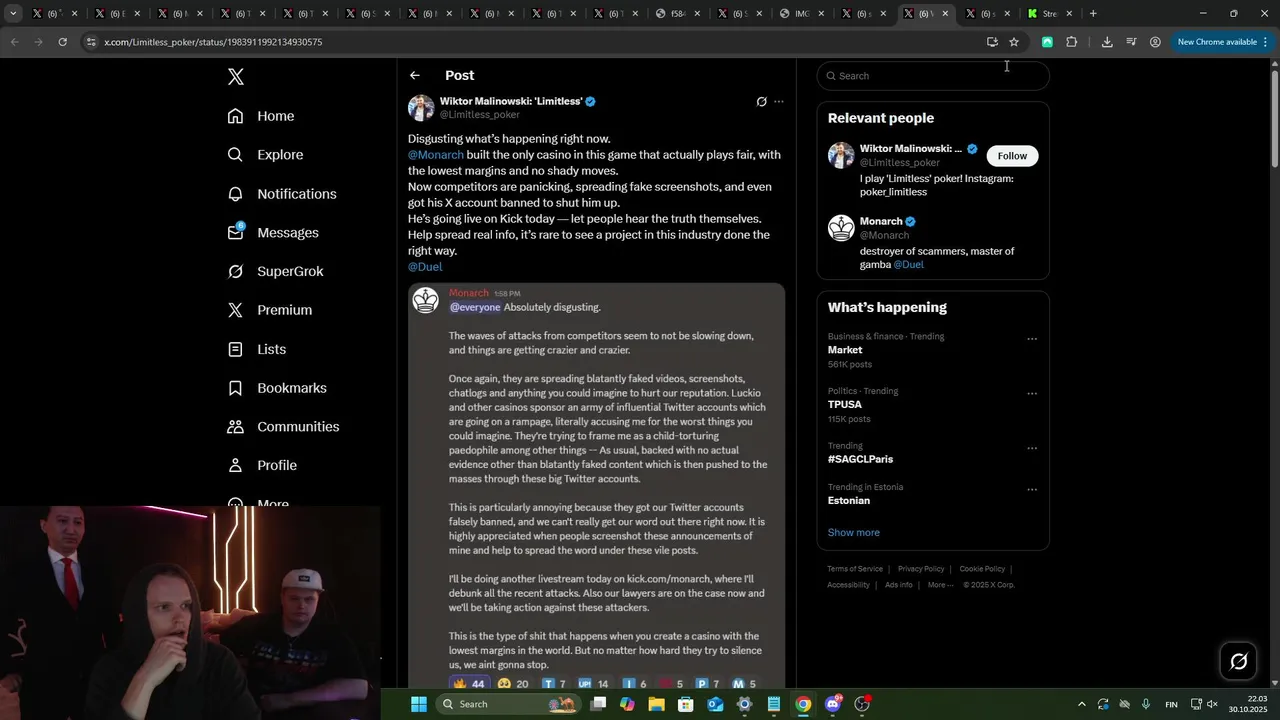Open more options for Estonian trend
1280x720 pixels.
[x=1032, y=490]
